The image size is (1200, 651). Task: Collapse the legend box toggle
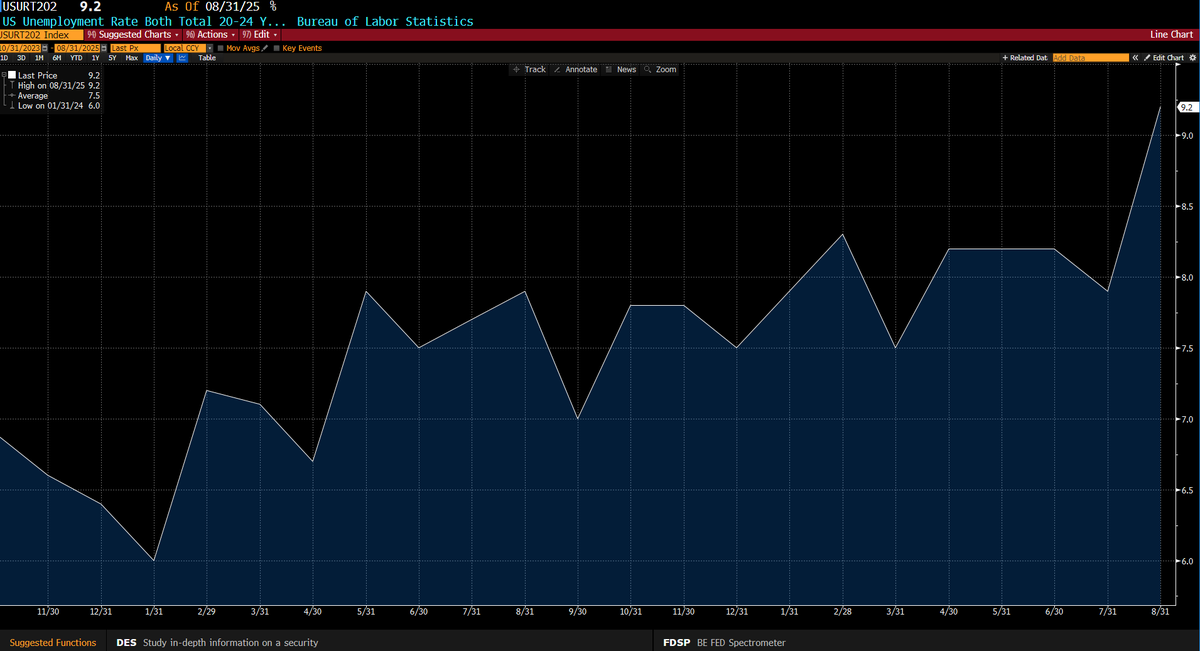click(3, 74)
